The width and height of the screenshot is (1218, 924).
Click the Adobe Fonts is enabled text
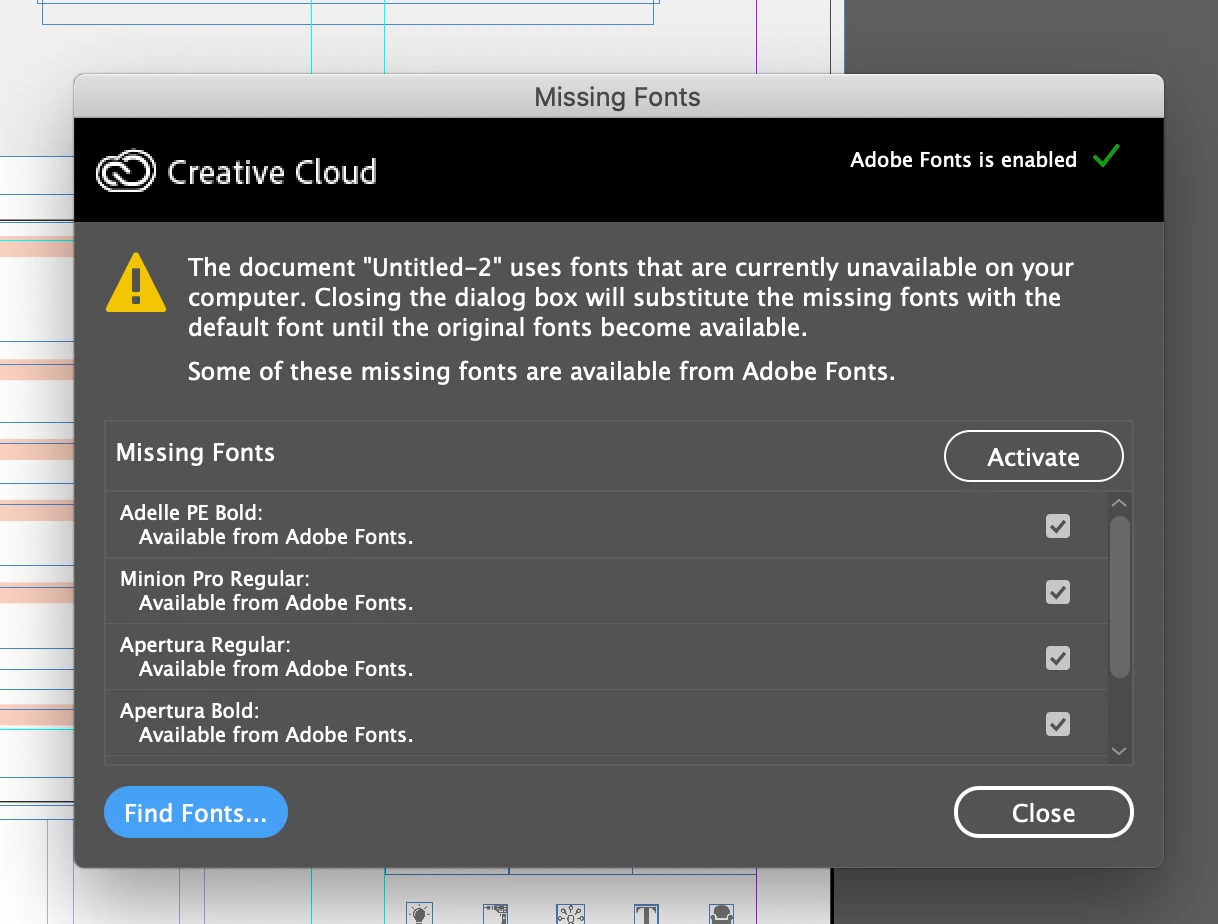coord(963,160)
